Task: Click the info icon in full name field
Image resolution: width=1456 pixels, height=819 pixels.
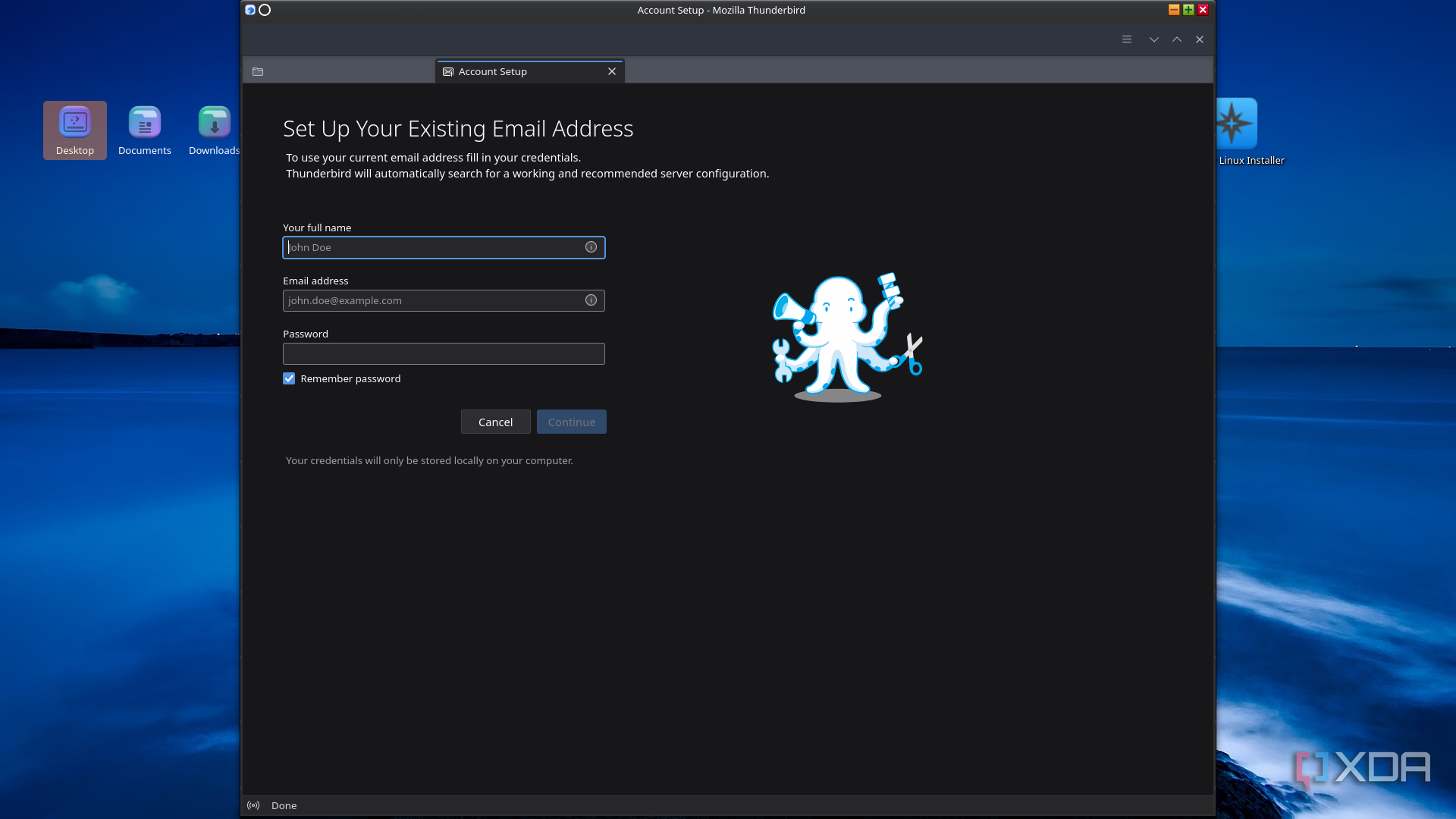Action: [x=591, y=247]
